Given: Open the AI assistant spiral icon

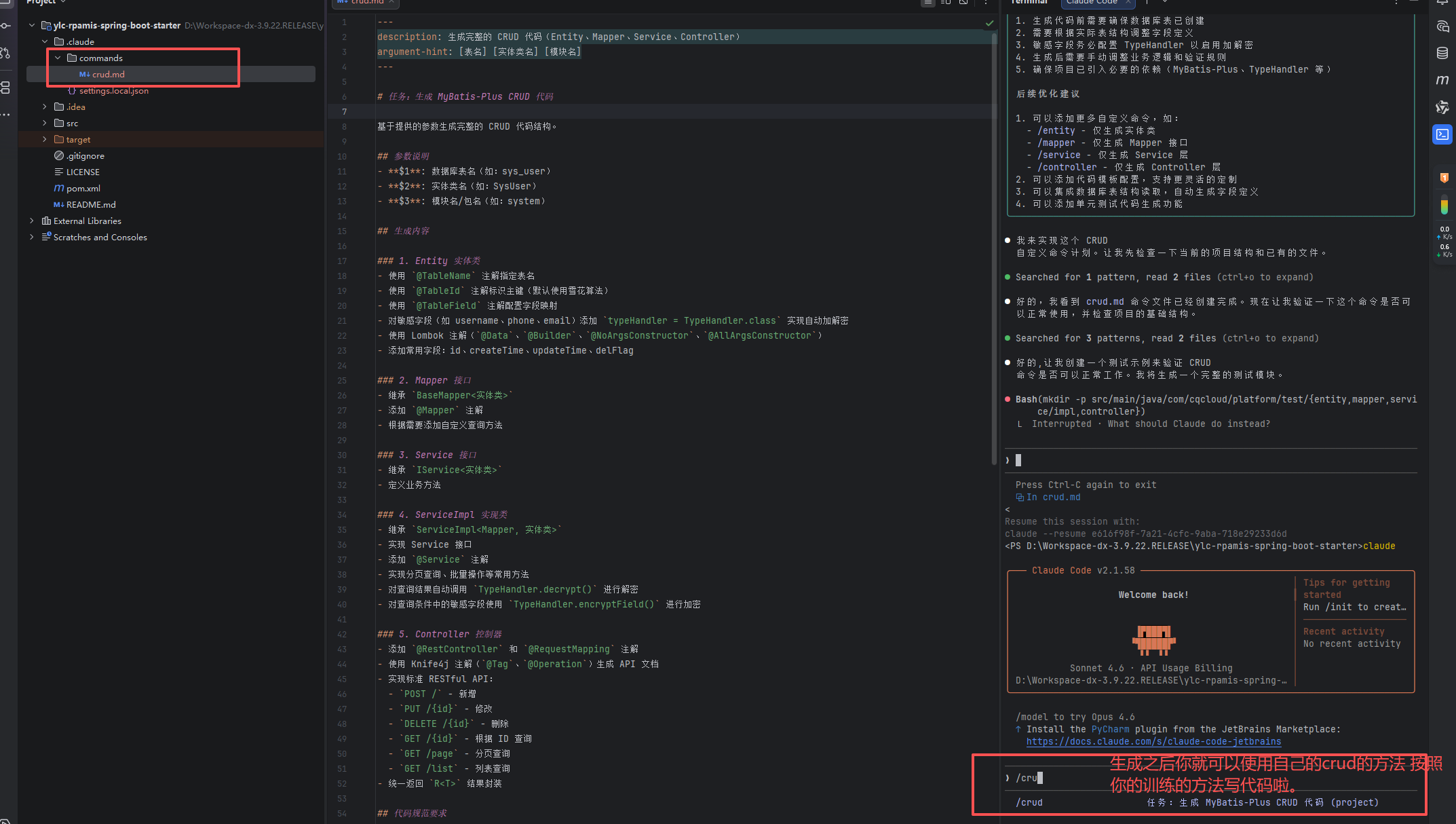Looking at the screenshot, I should (1442, 26).
